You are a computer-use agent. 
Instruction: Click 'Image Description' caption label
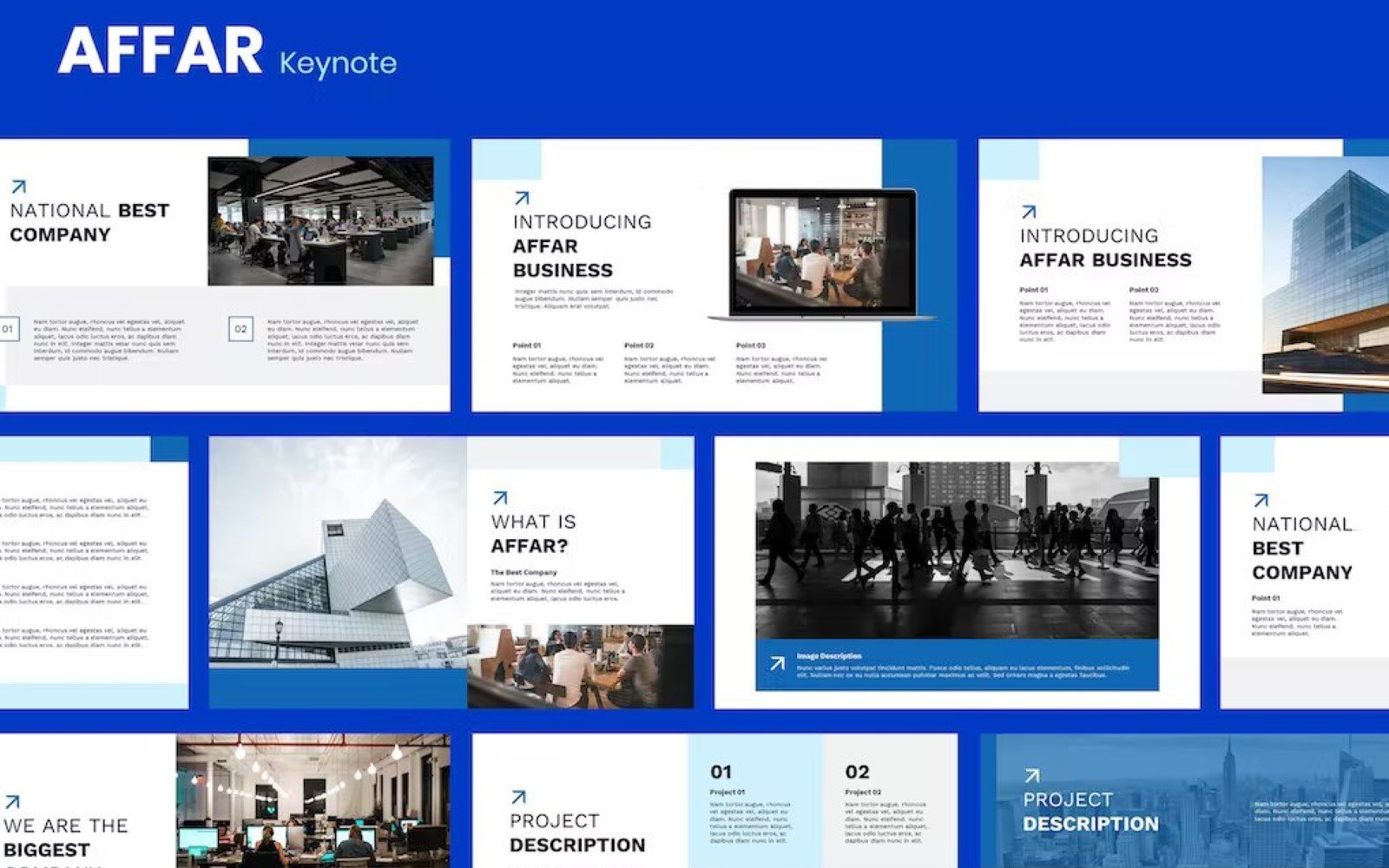(x=829, y=656)
